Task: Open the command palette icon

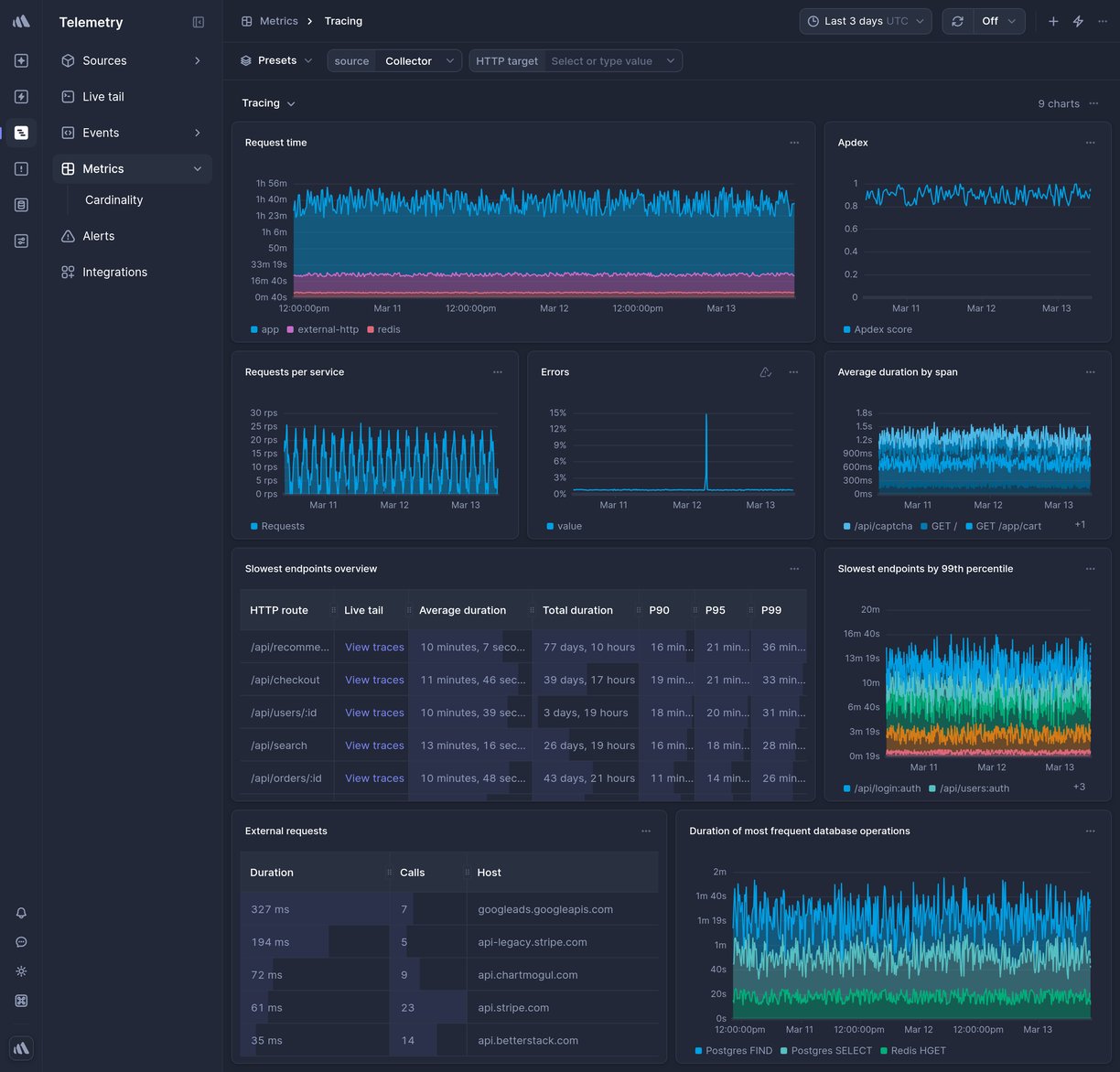Action: [20, 1000]
